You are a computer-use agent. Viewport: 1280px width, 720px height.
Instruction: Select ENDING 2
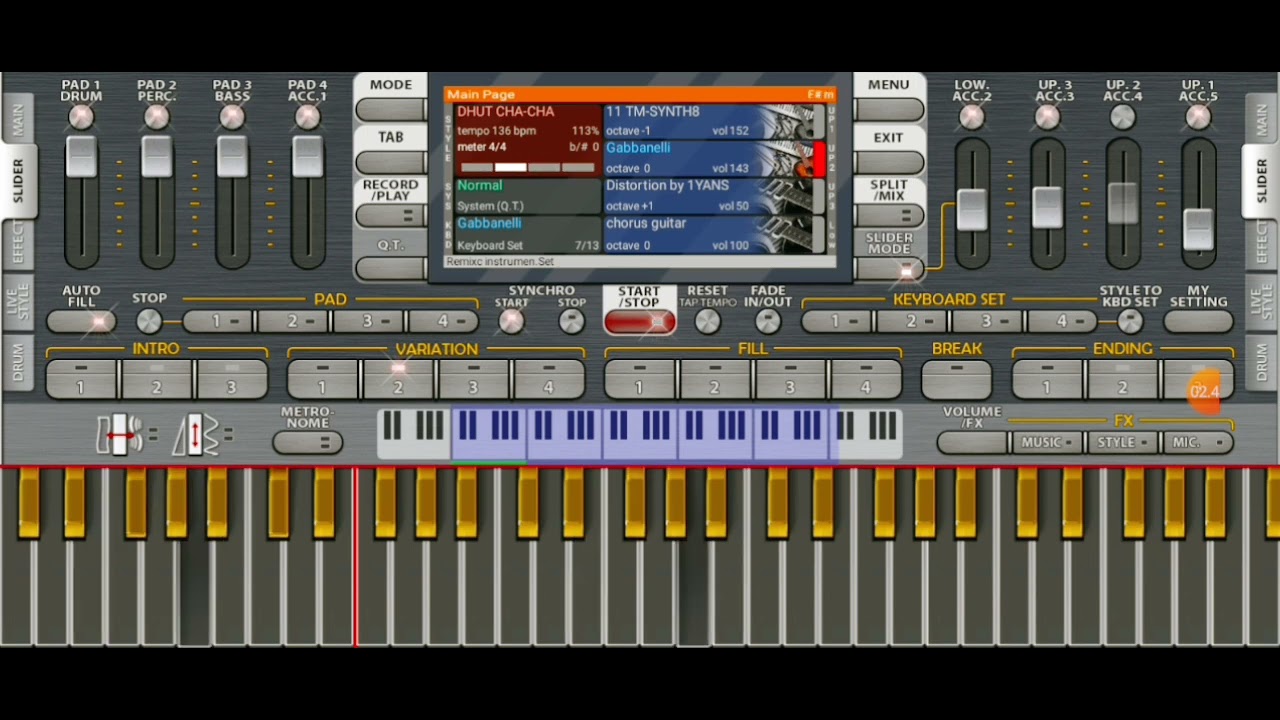click(x=1122, y=380)
